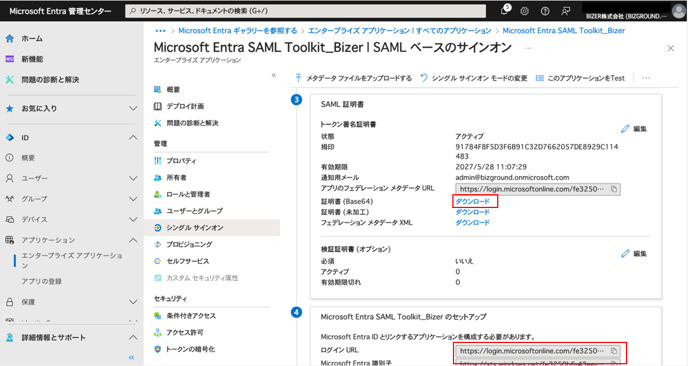Click the ロールと管理者 icon

pos(158,194)
